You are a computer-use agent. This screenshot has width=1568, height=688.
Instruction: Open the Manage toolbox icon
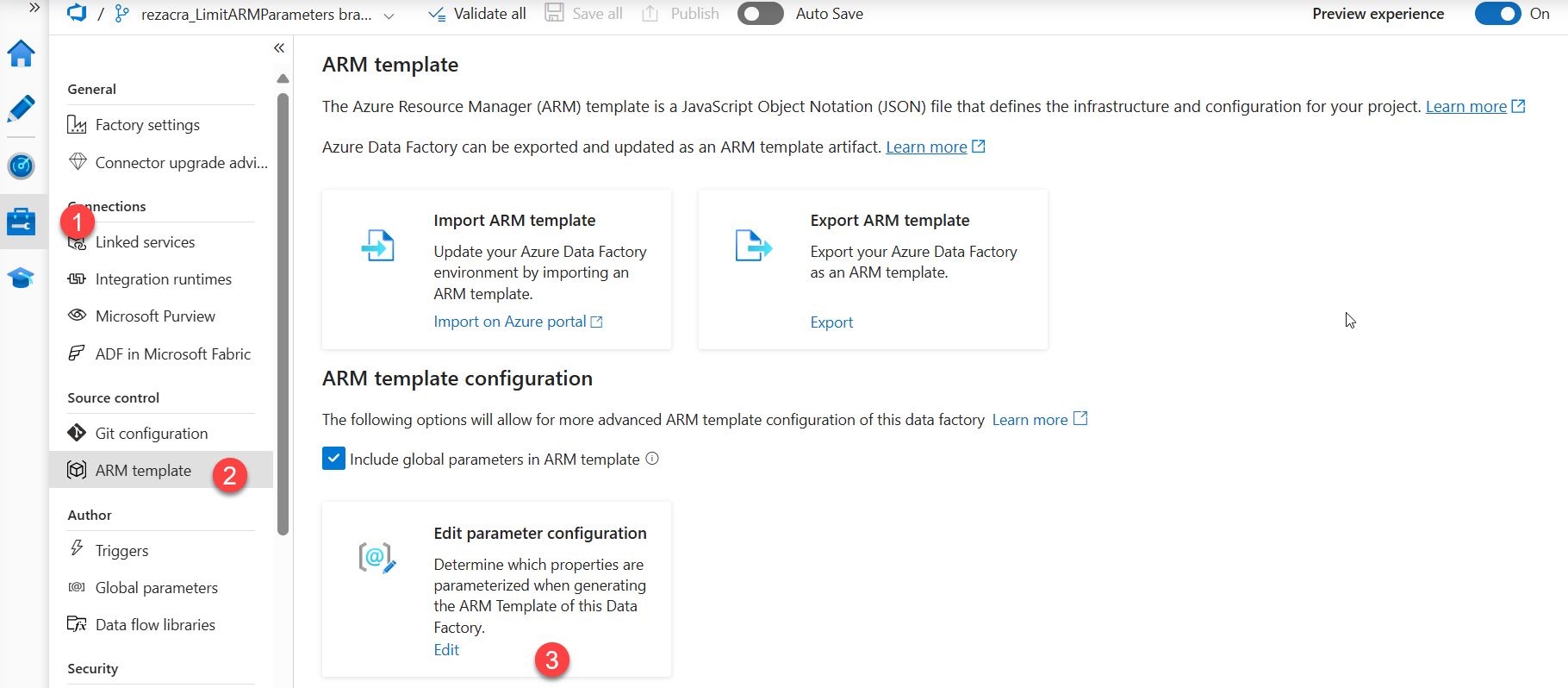pos(21,222)
